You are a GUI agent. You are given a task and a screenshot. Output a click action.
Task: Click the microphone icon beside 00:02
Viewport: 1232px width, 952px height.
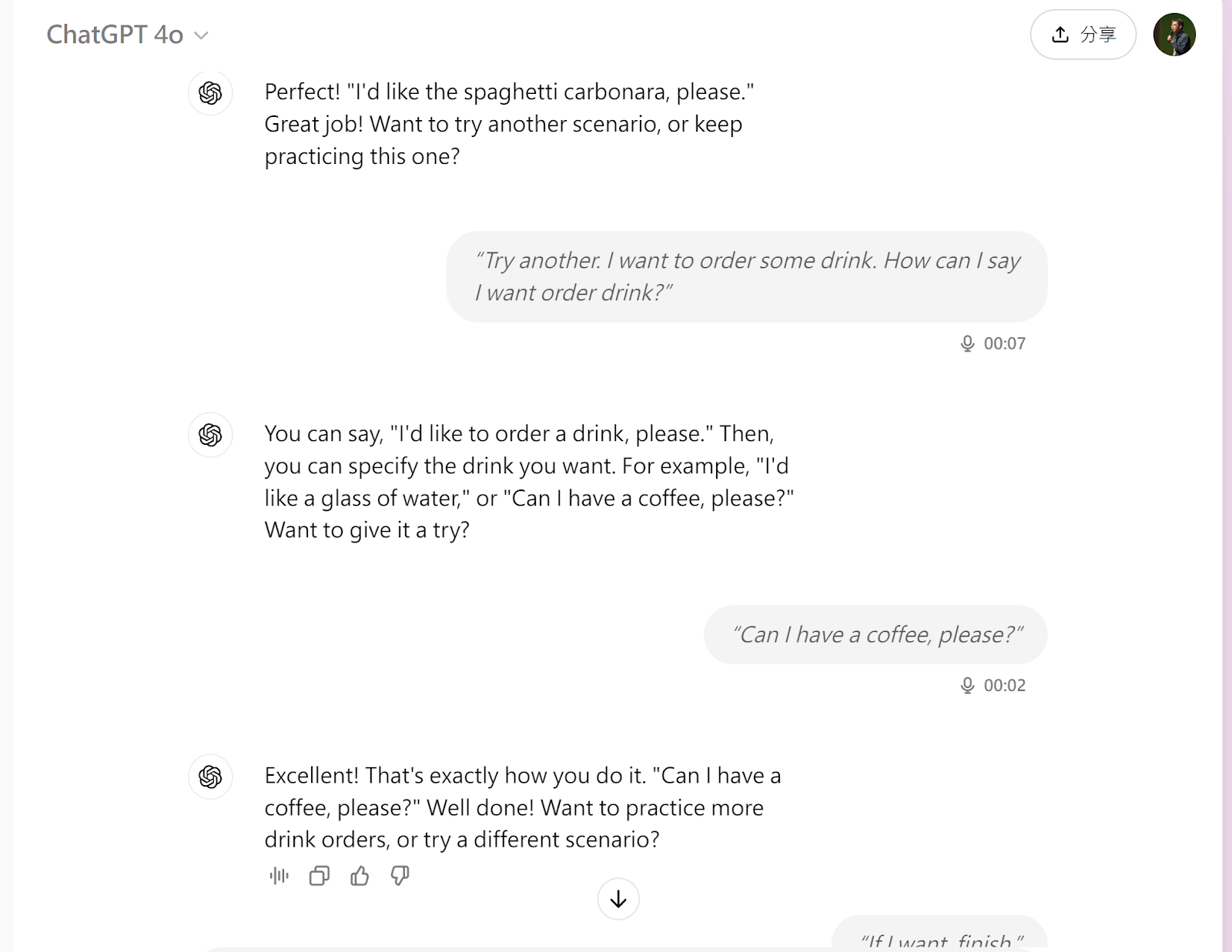(x=968, y=685)
